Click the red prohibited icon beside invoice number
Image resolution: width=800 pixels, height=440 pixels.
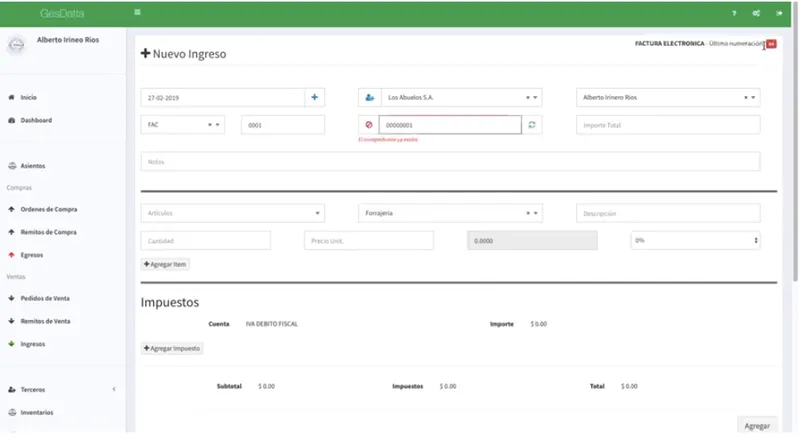click(369, 125)
